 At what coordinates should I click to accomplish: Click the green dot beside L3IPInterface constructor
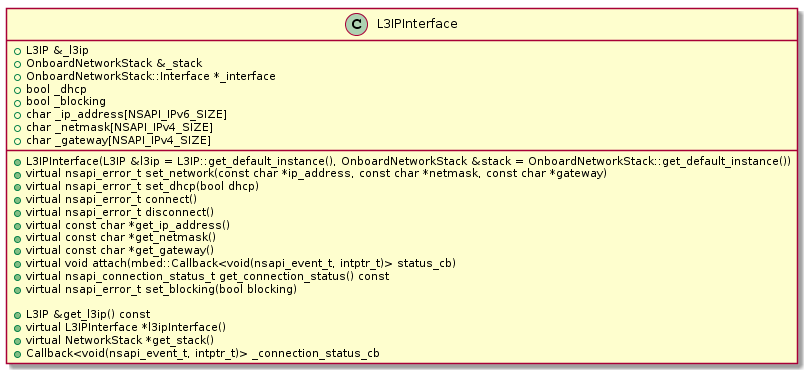coord(17,162)
